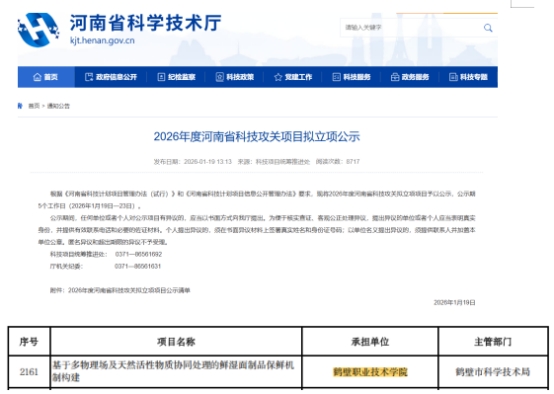Viewport: 554px width, 394px height.
Task: Open the 通知公告 breadcrumb link
Action: point(58,106)
